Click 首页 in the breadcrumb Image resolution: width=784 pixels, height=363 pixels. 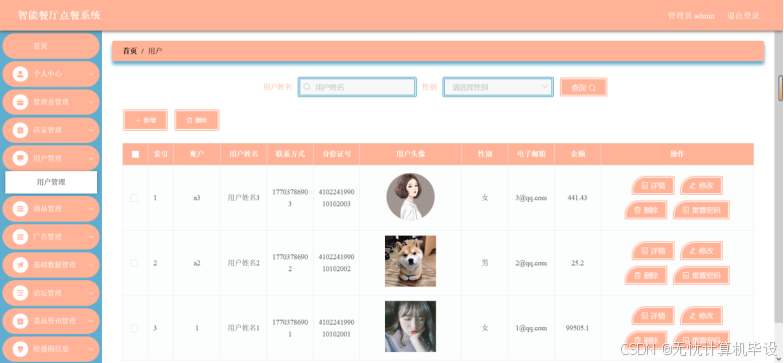[x=130, y=51]
